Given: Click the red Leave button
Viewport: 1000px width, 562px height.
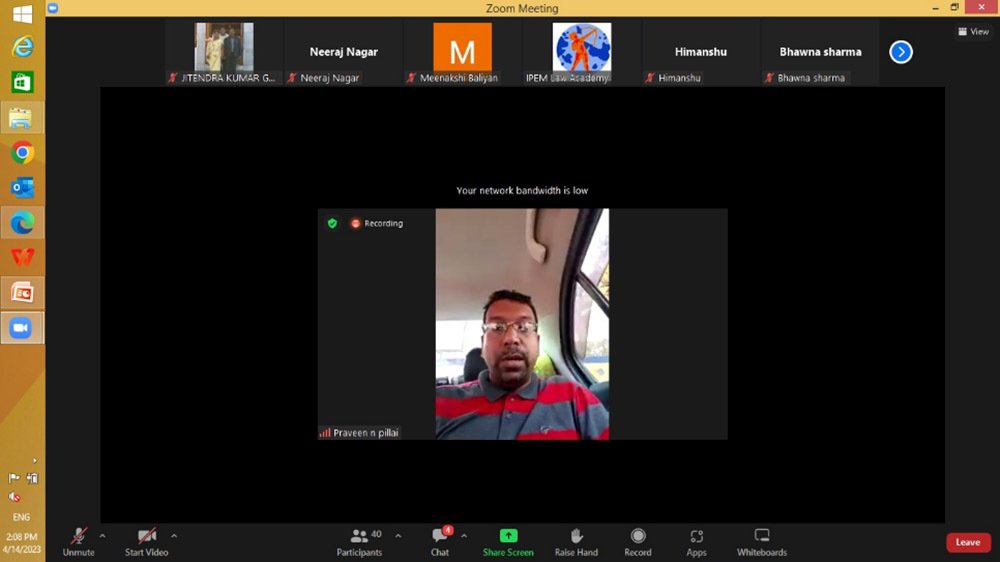Looking at the screenshot, I should click(x=967, y=542).
